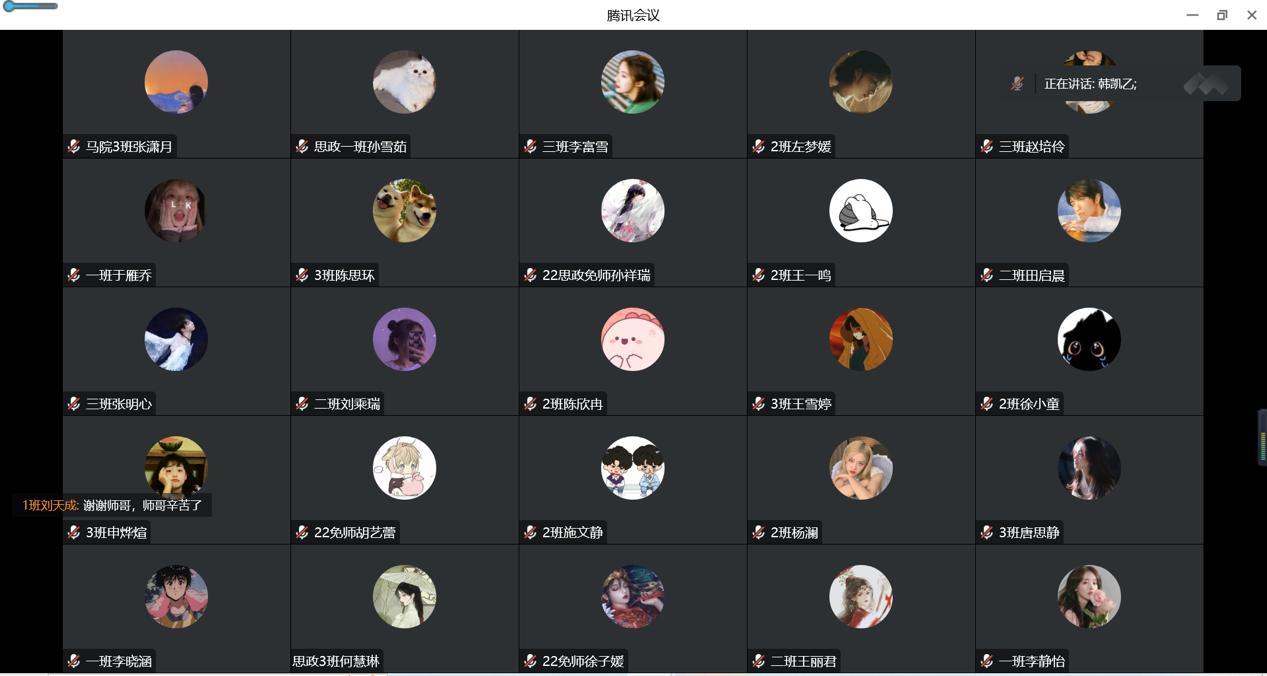
Task: Select the black cat avatar of 2班徐小童
Action: pyautogui.click(x=1089, y=339)
